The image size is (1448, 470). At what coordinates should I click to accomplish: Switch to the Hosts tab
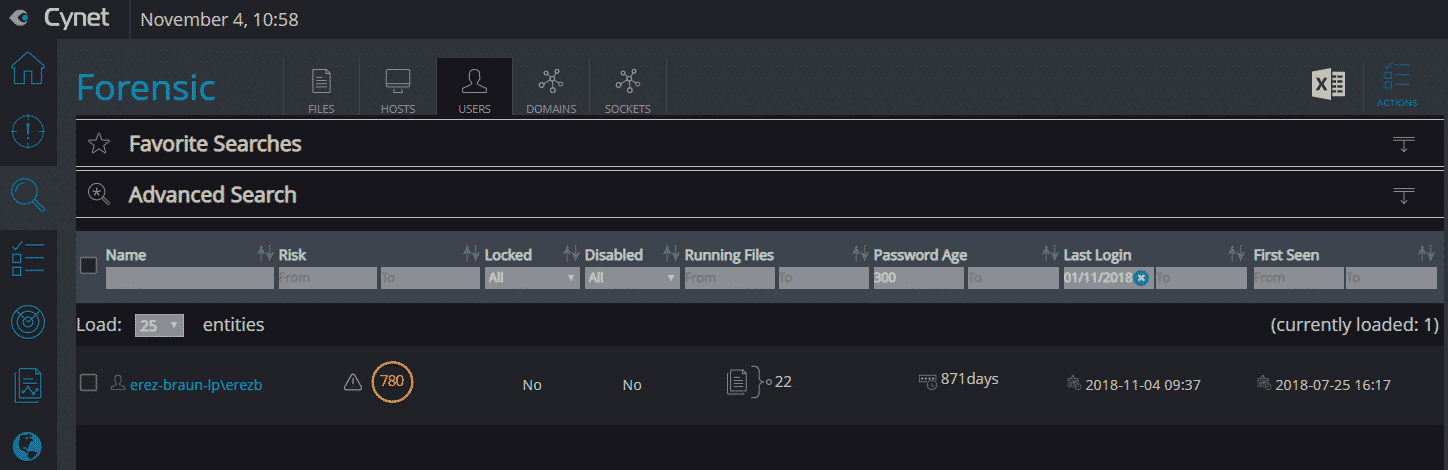(x=398, y=88)
